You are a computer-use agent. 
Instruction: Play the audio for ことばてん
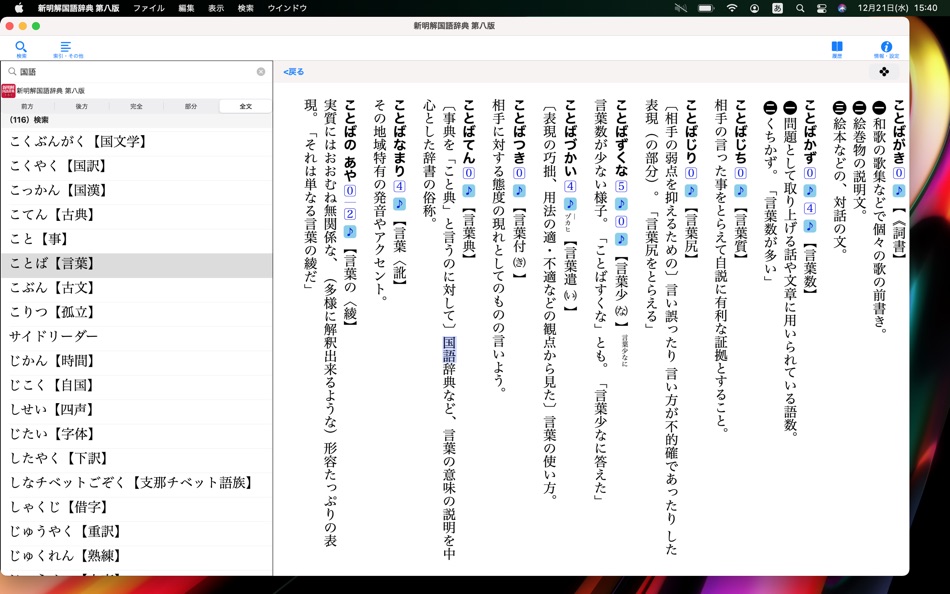[x=468, y=190]
